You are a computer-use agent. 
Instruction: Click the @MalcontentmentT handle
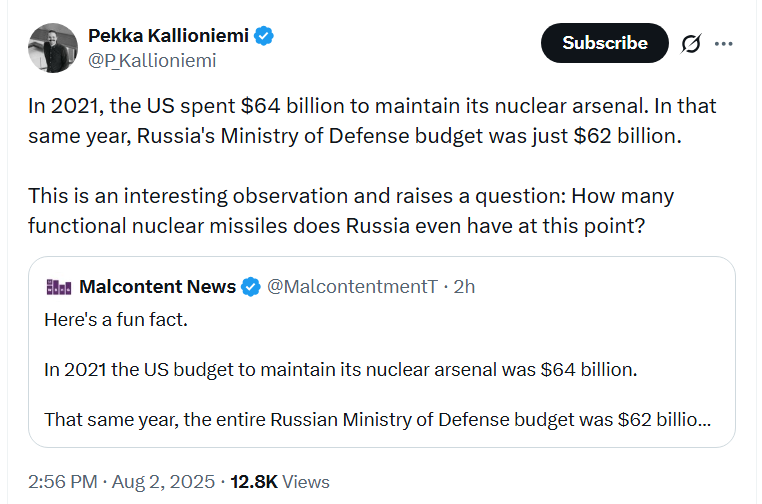352,287
